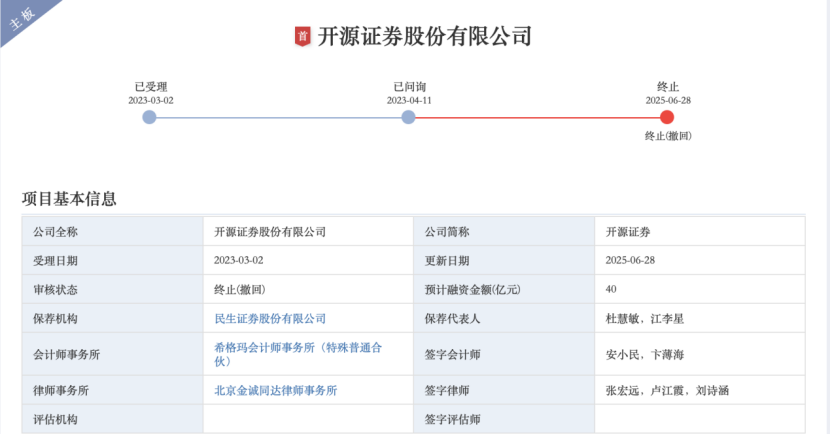Click the 已受理 timeline node circle
Viewport: 831px width, 435px height.
pyautogui.click(x=149, y=117)
